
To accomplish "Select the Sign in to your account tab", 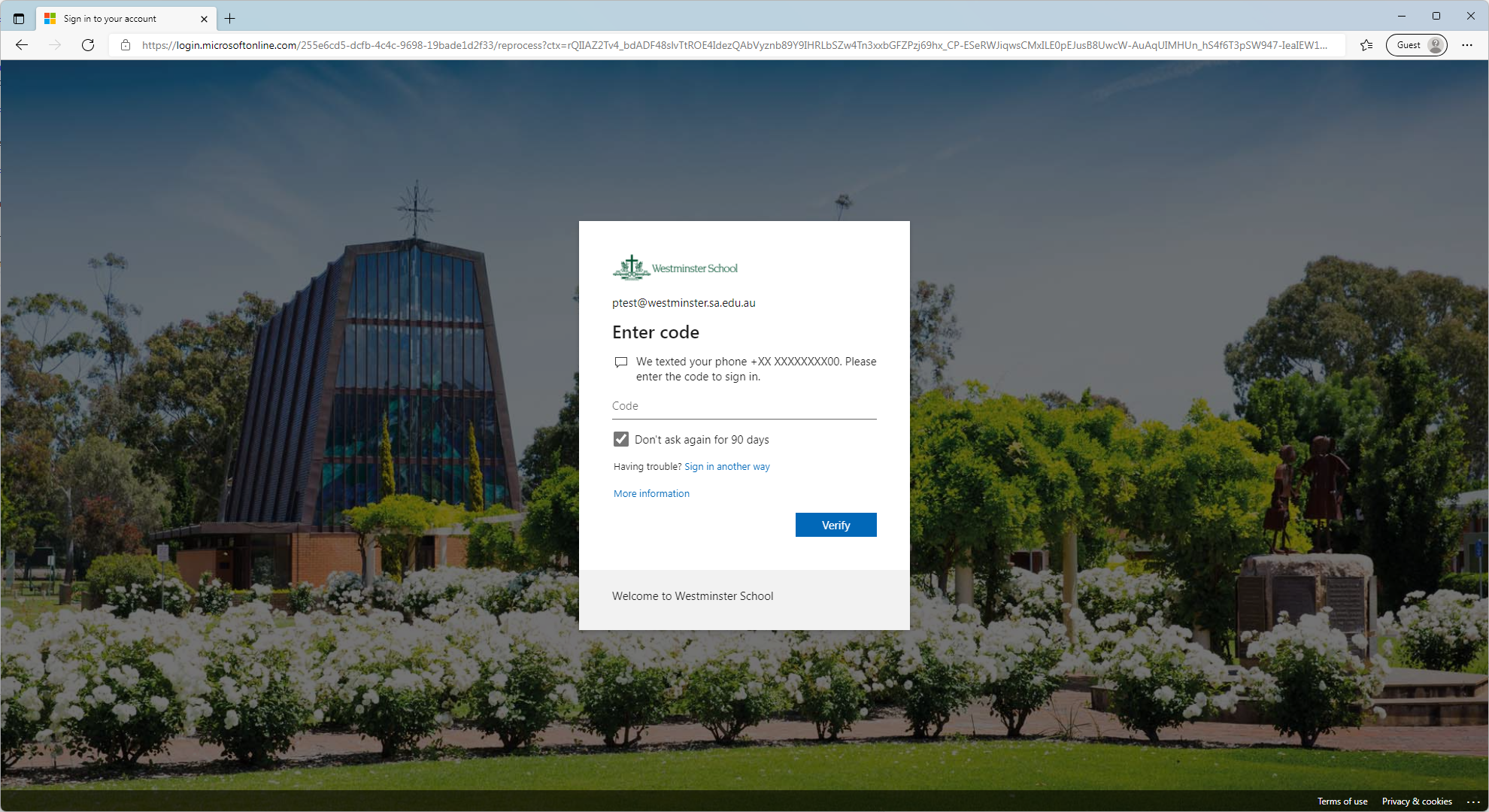I will click(120, 18).
